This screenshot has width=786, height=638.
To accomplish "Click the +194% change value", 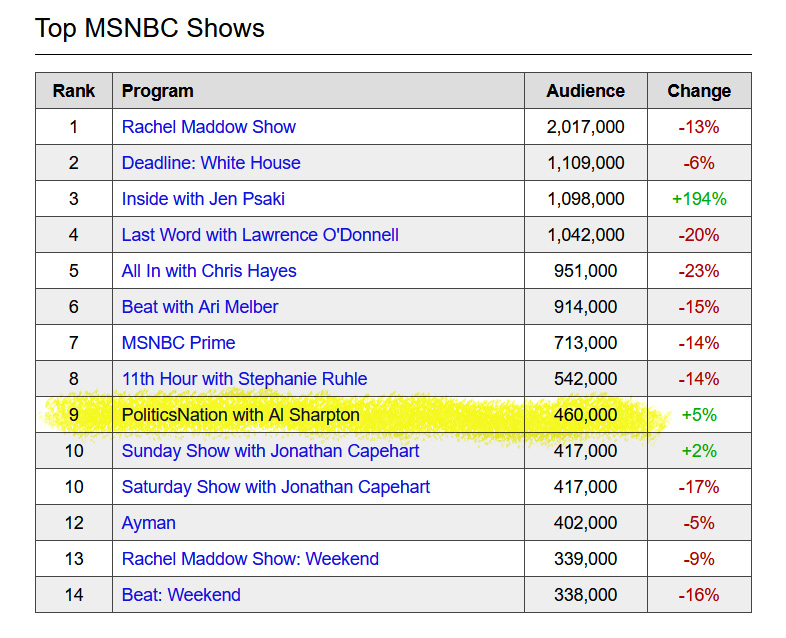I will [699, 199].
